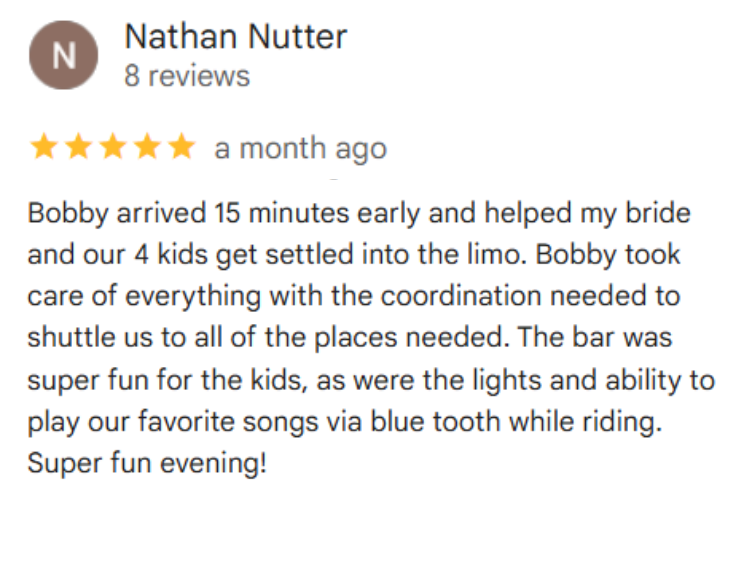Click the line starting "super fun for the kids"
744x566 pixels.
pos(371,381)
